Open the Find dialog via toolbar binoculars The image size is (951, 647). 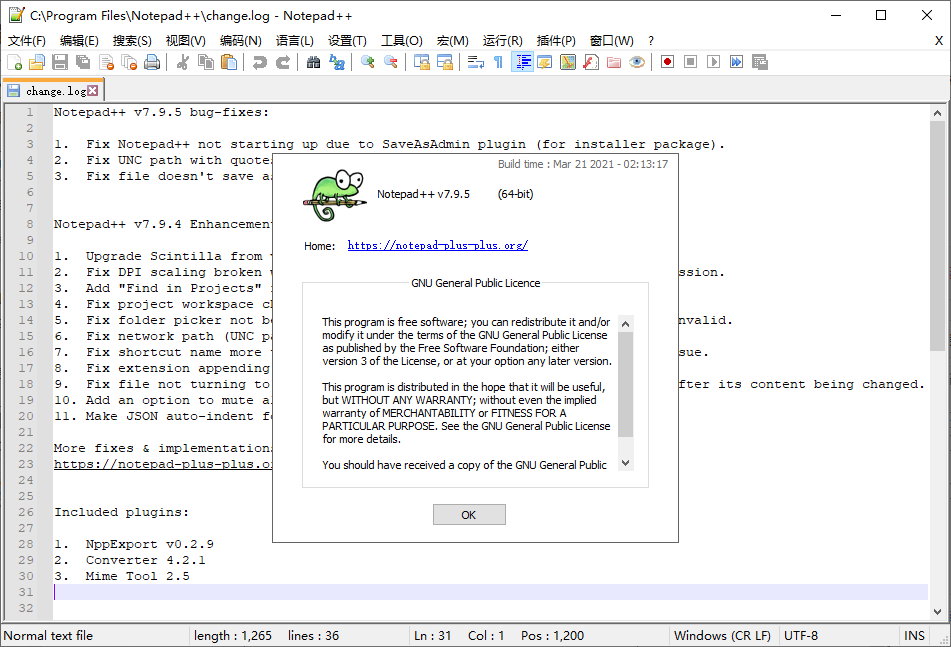click(313, 61)
